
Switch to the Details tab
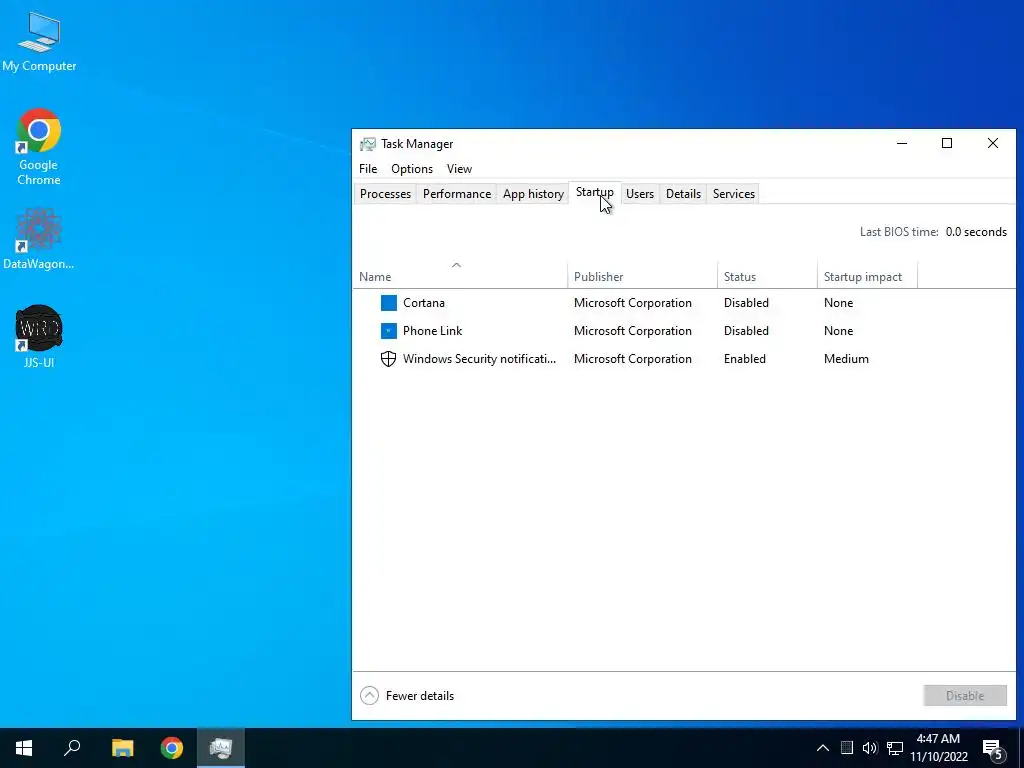pos(683,194)
